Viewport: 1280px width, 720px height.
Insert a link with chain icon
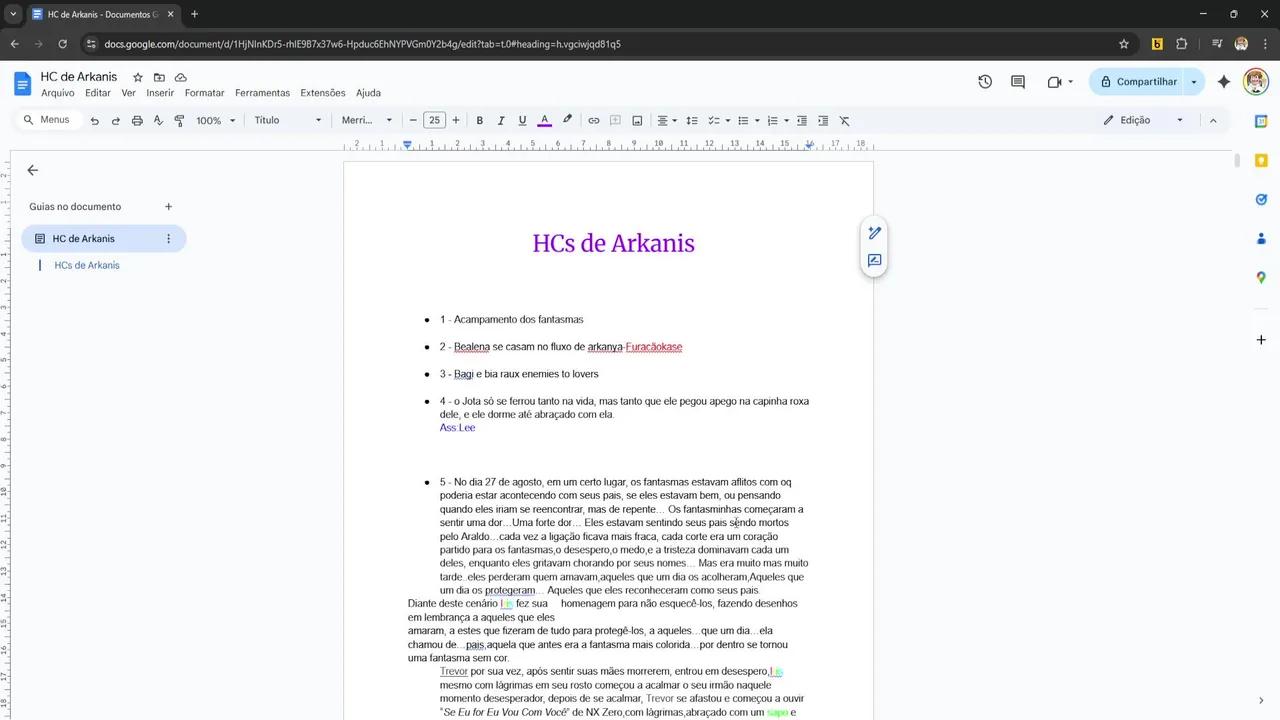click(x=593, y=121)
